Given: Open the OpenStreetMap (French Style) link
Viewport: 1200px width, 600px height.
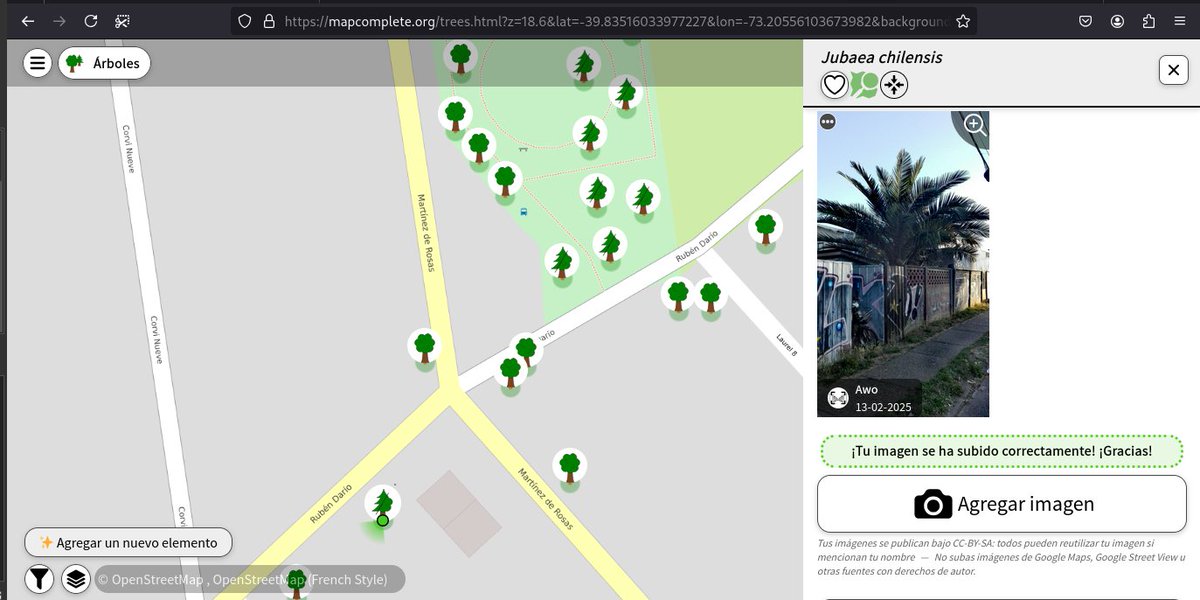Looking at the screenshot, I should pyautogui.click(x=300, y=579).
